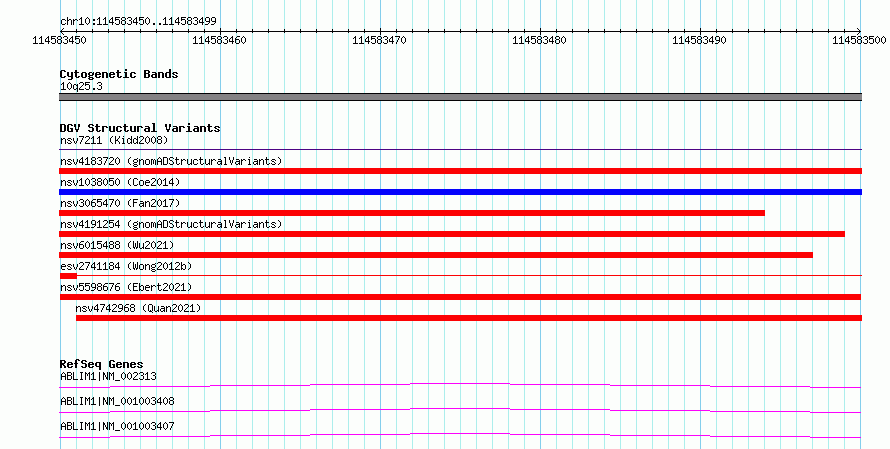890x449 pixels.
Task: Select gene label ABLIM1|NM_001003407
Action: pos(117,426)
